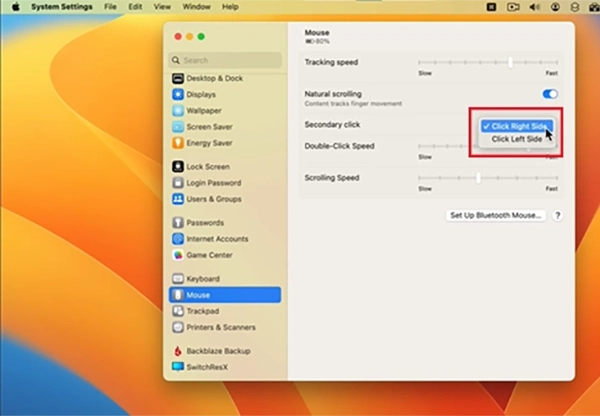Choose Click Left Side option
This screenshot has width=600, height=416.
click(x=517, y=139)
